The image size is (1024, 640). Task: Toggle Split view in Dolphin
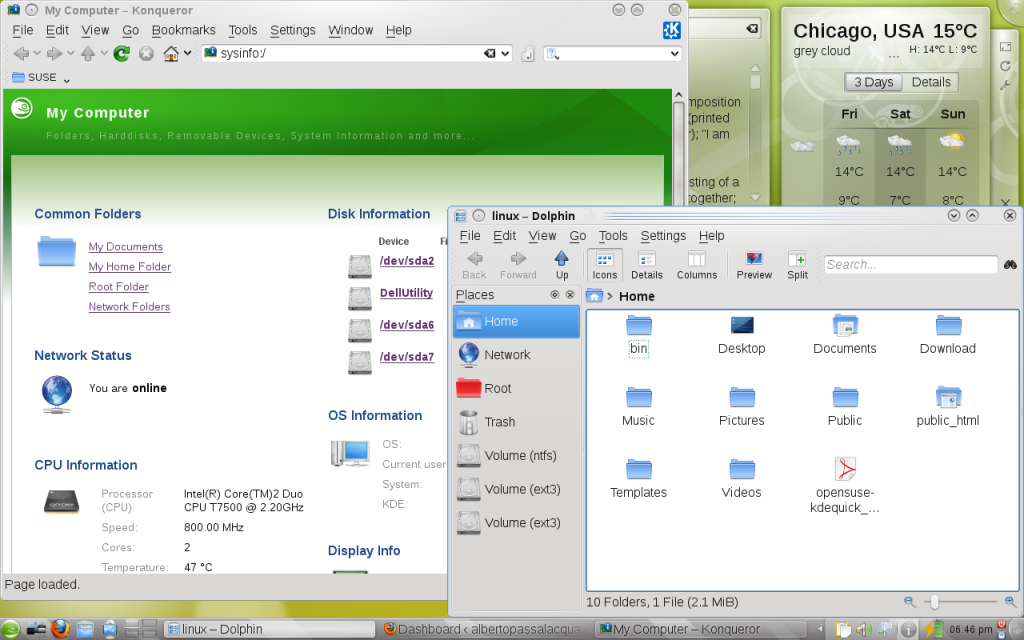point(797,265)
